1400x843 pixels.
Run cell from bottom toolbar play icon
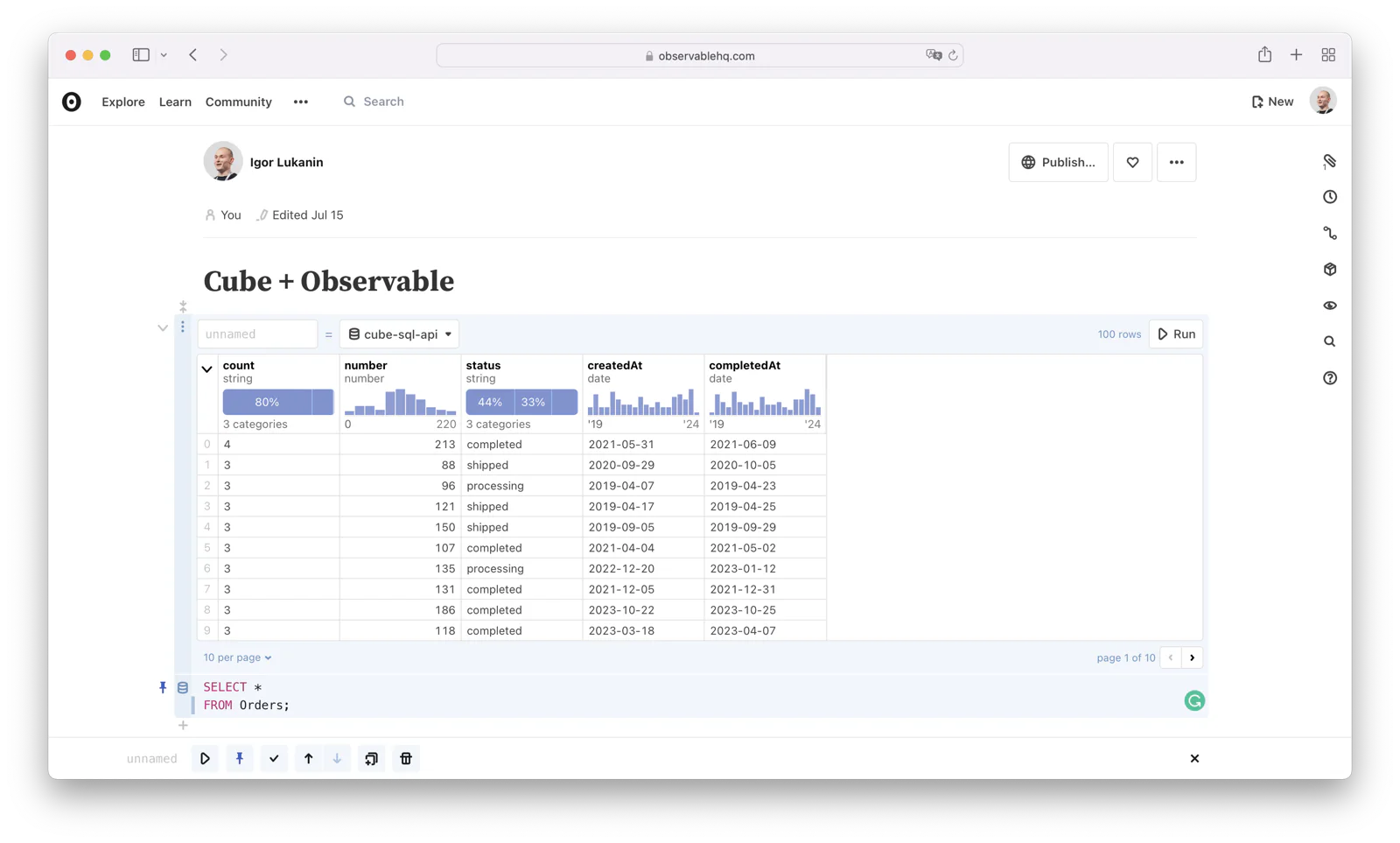205,758
